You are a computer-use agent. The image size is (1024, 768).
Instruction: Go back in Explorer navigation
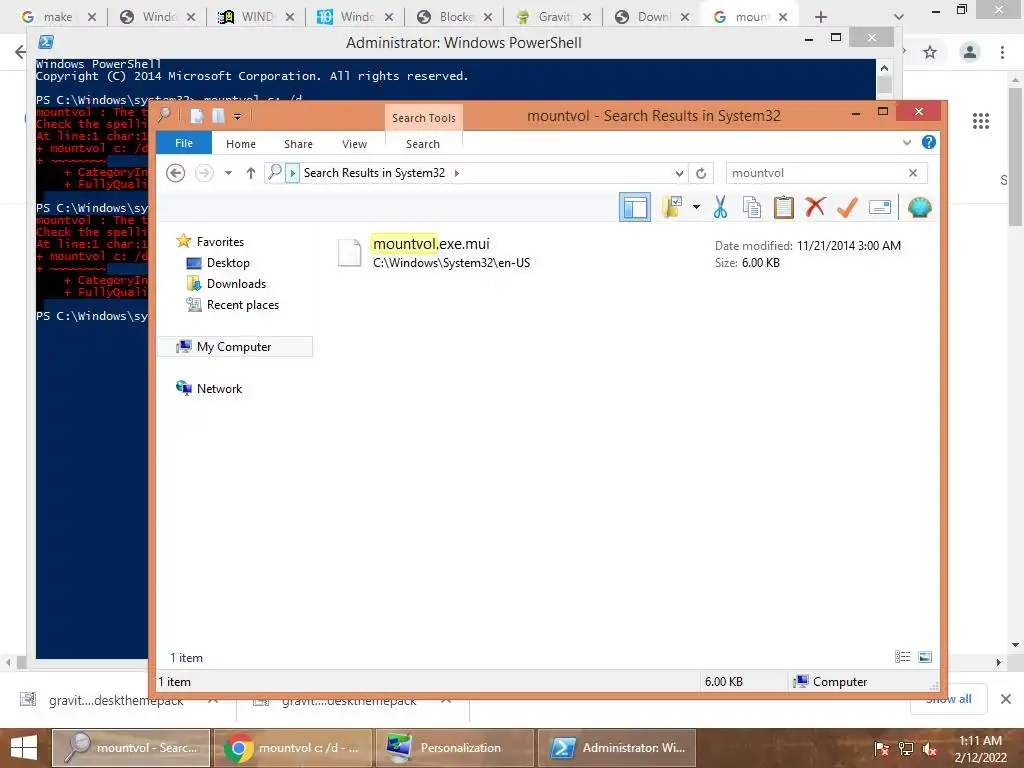pos(175,173)
